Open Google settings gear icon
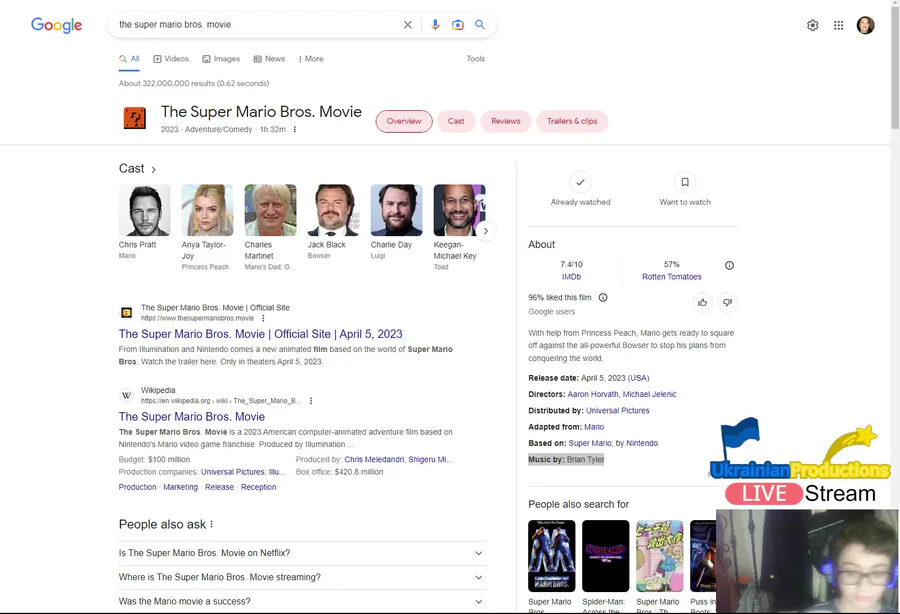900x614 pixels. click(x=812, y=25)
